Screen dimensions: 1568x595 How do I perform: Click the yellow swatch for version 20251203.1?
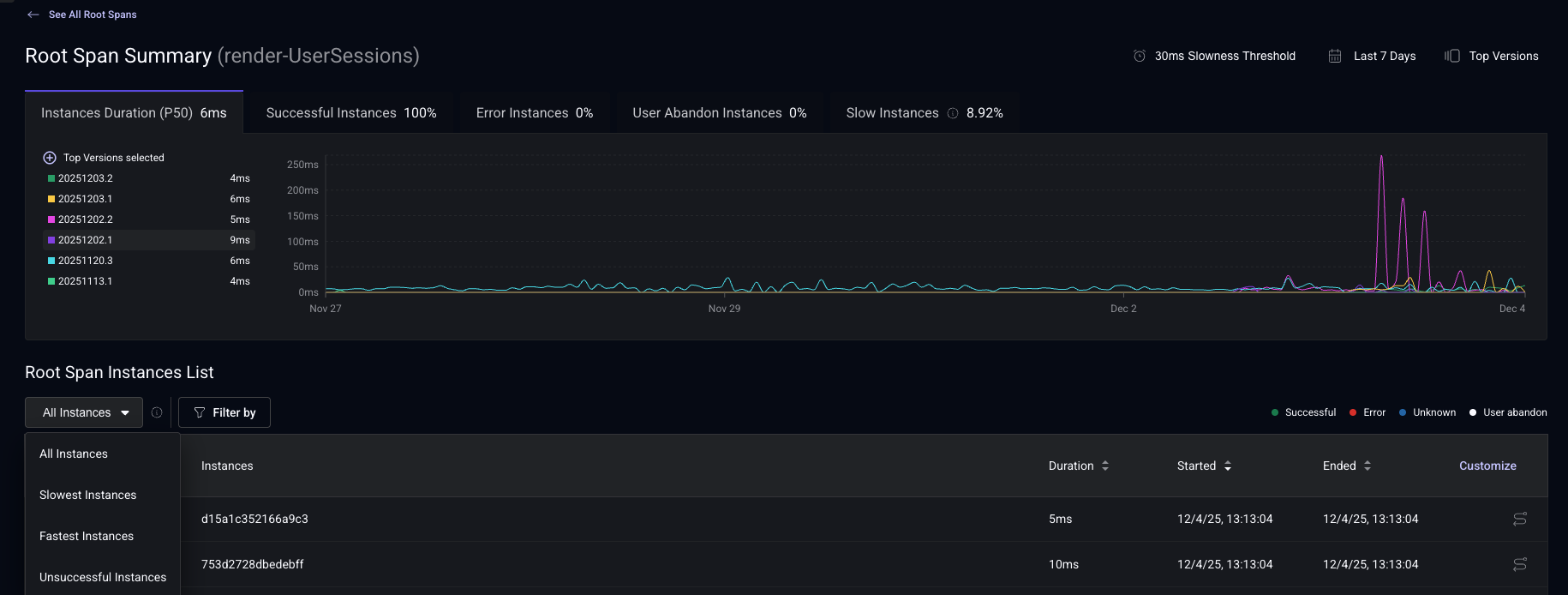pyautogui.click(x=51, y=199)
